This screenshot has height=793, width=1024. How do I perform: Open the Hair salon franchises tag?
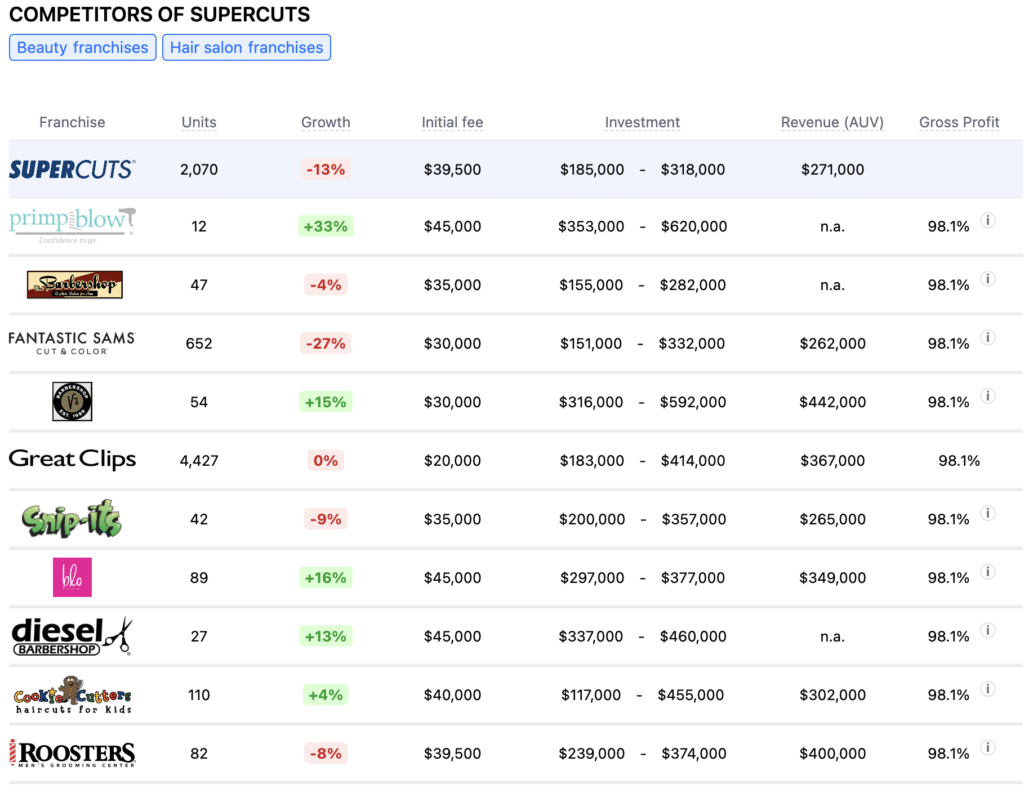click(x=246, y=48)
